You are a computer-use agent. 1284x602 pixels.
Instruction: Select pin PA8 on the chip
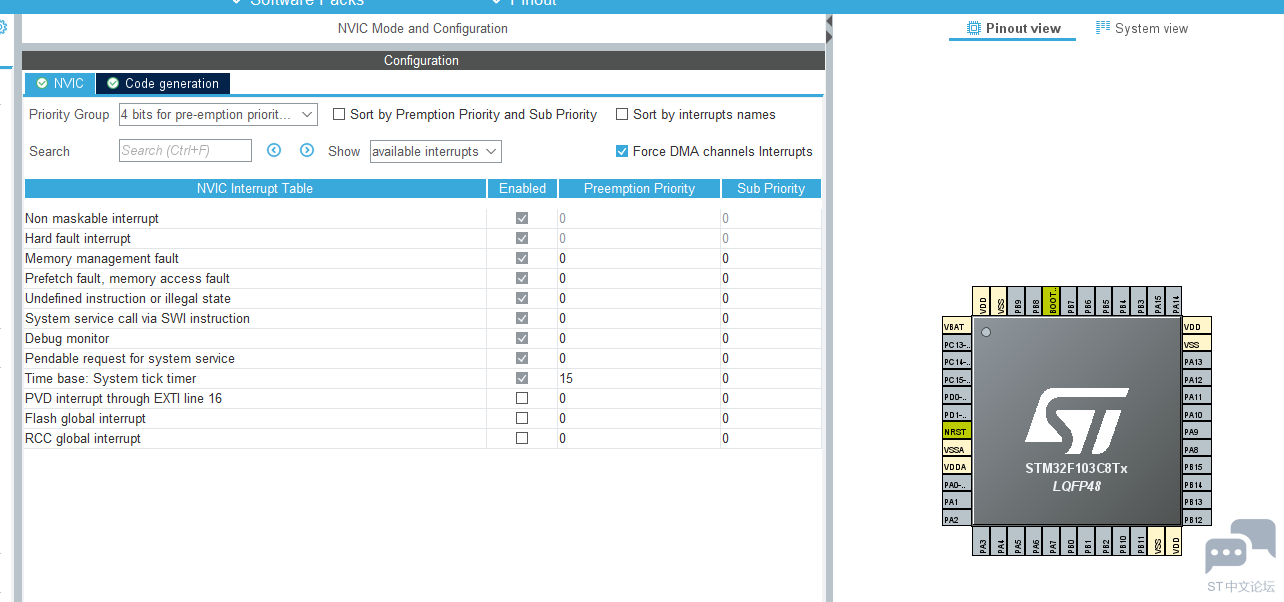1197,449
